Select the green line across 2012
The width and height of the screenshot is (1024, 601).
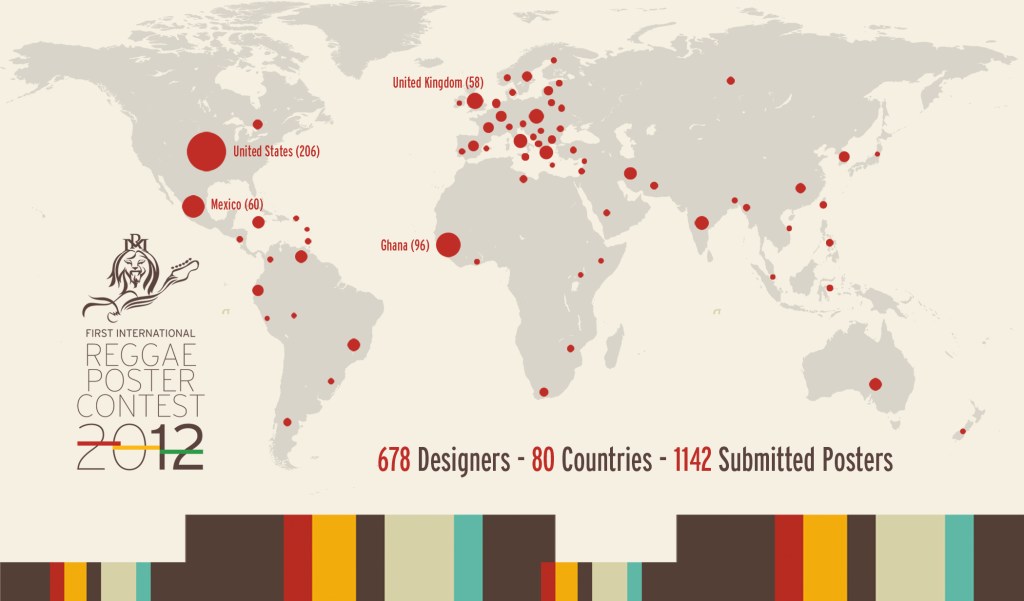[x=181, y=452]
